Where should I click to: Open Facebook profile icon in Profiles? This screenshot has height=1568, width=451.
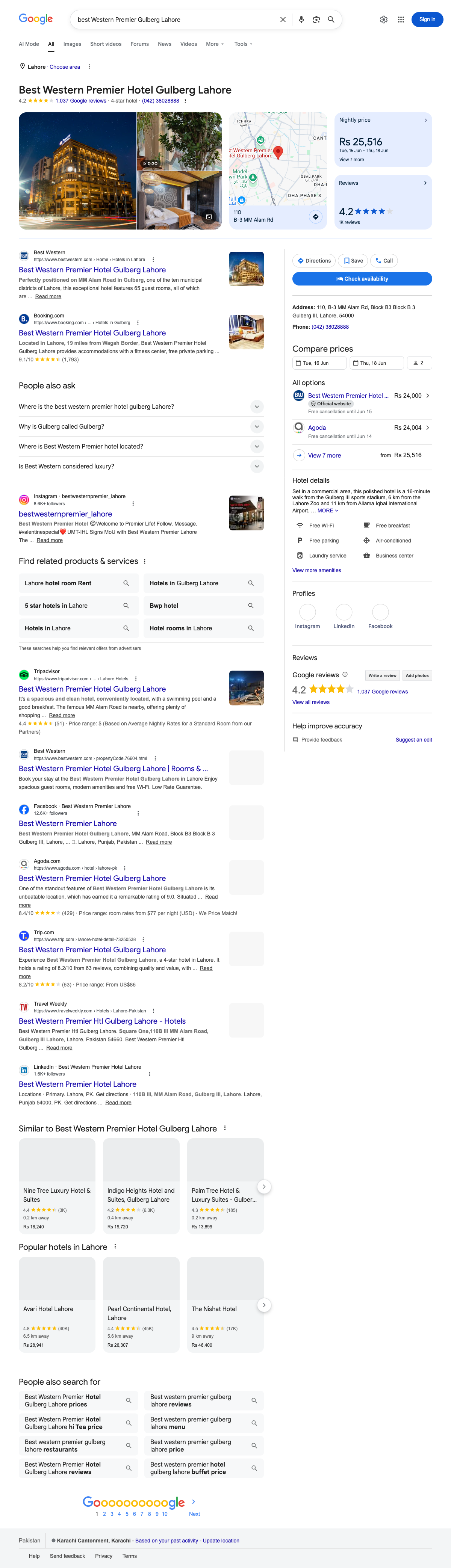point(380,612)
